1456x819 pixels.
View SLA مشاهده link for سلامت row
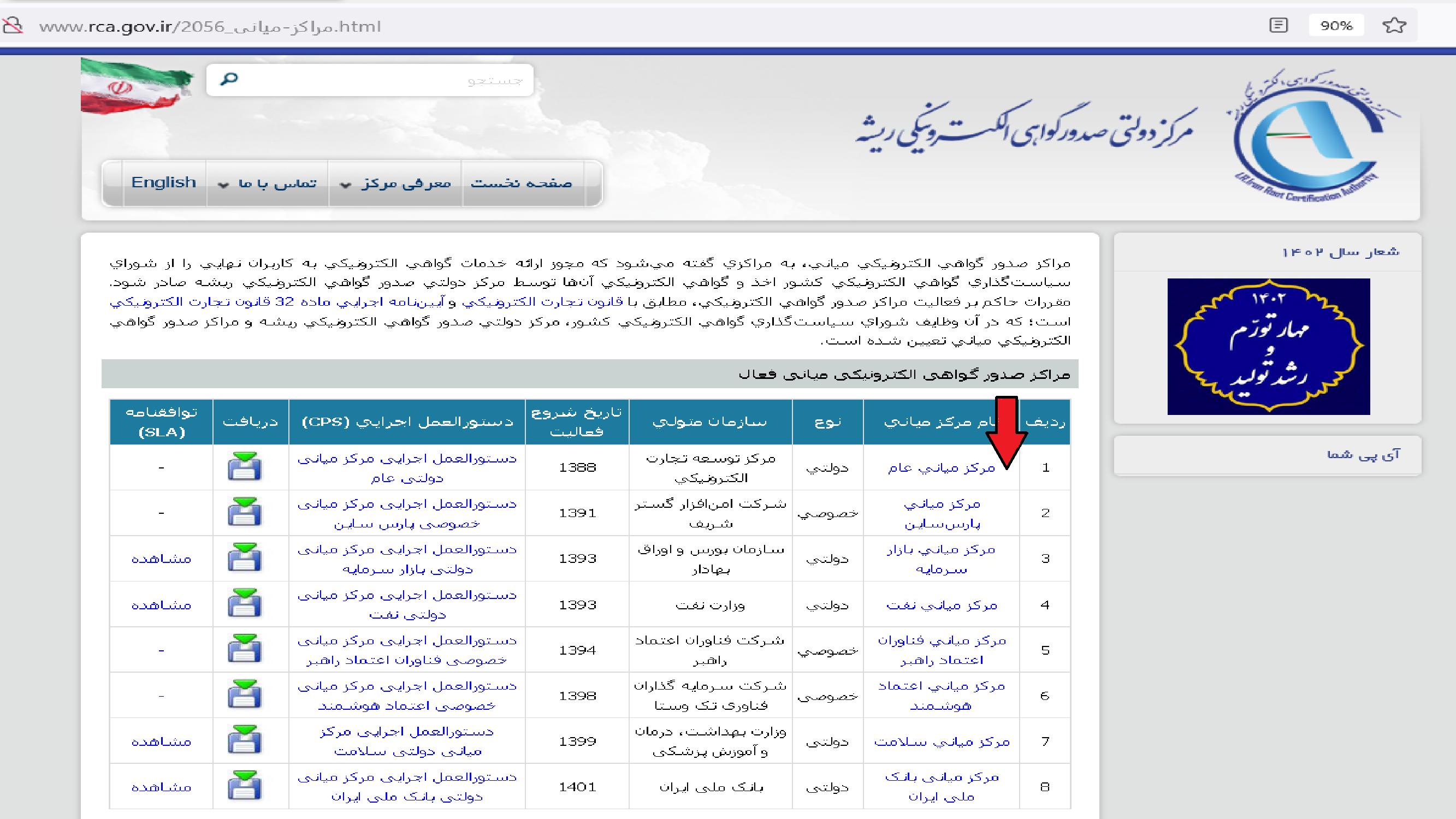click(x=161, y=741)
